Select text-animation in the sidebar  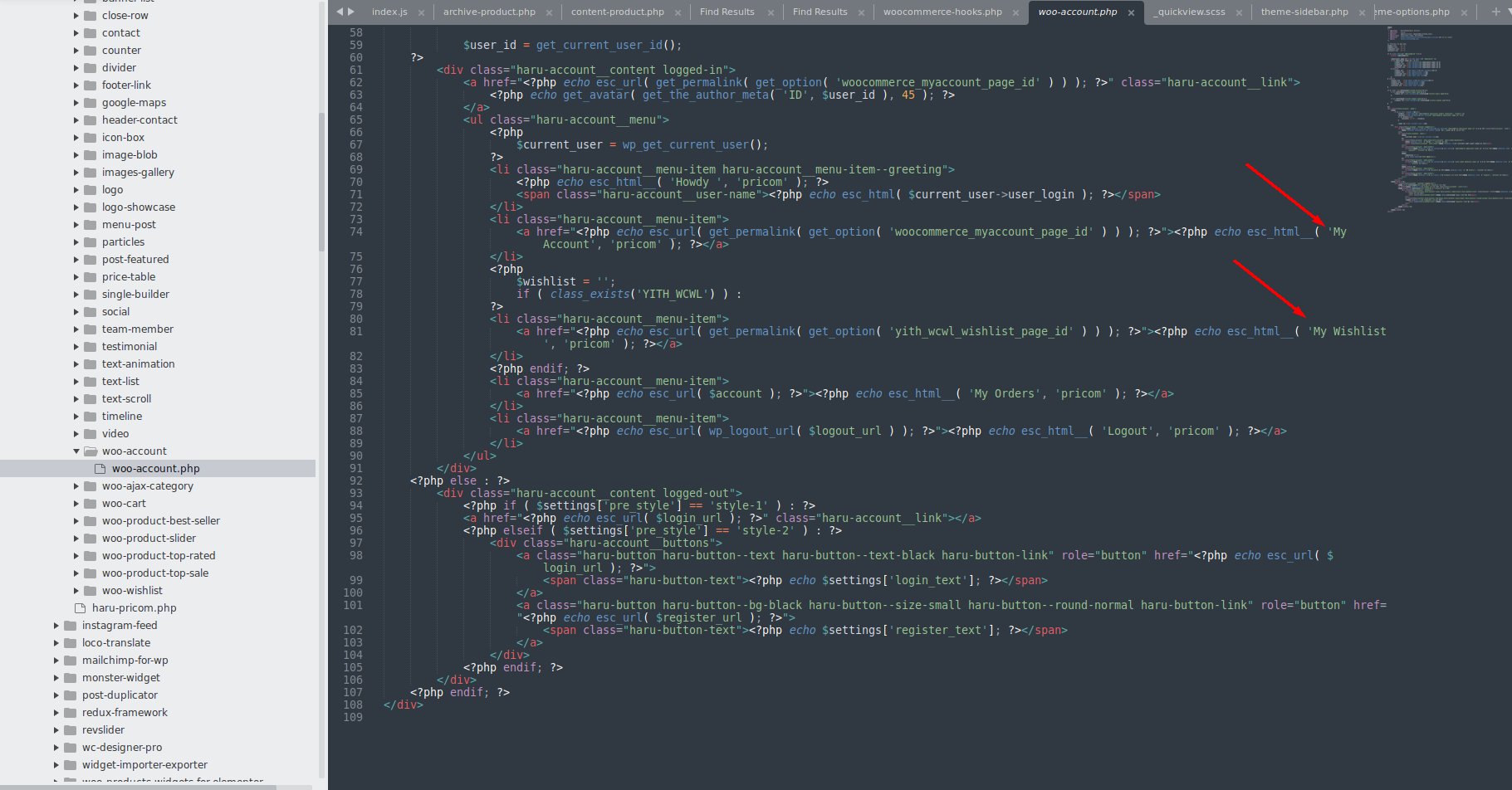pyautogui.click(x=139, y=363)
